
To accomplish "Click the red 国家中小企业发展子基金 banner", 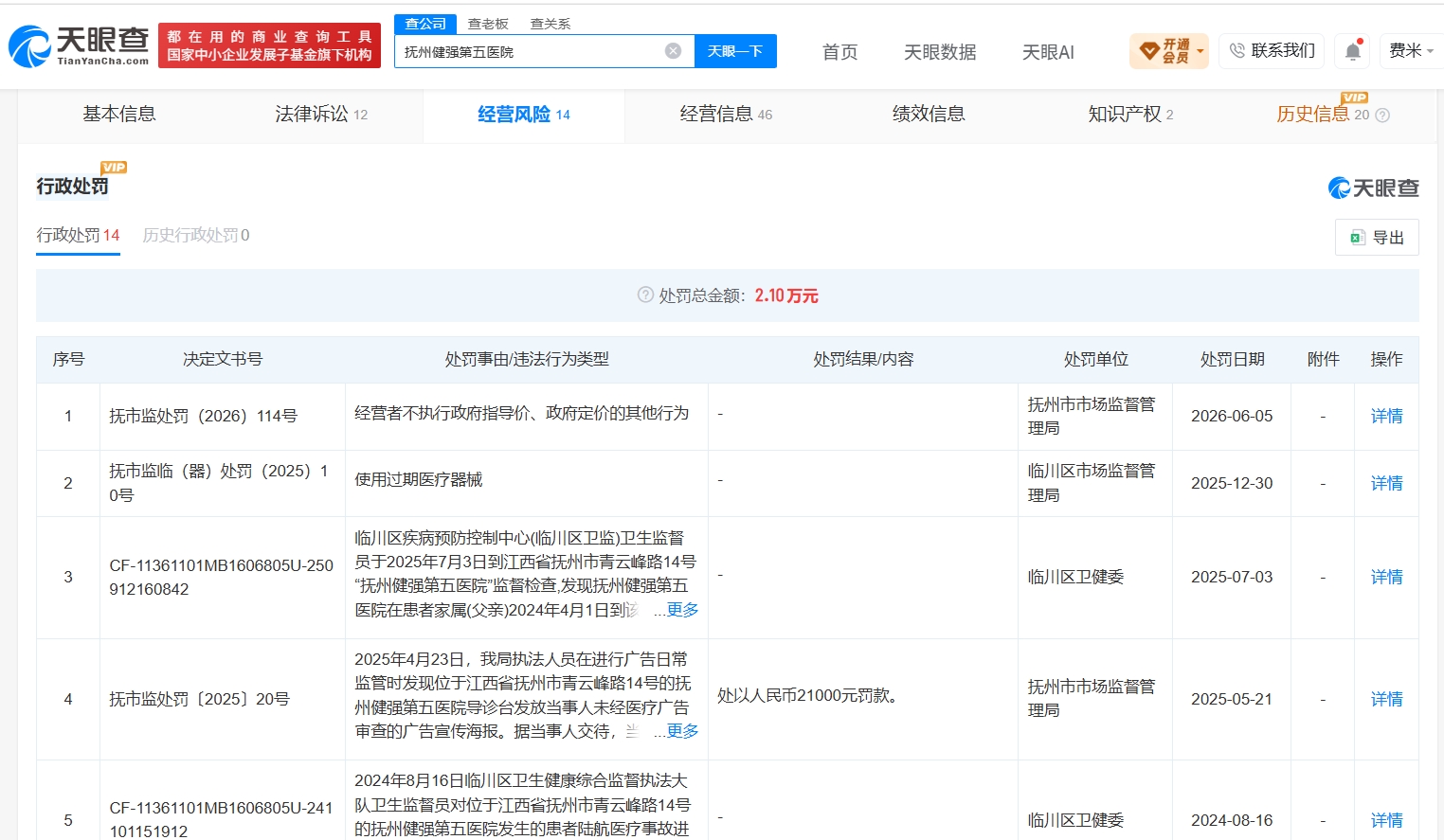I will click(x=269, y=45).
